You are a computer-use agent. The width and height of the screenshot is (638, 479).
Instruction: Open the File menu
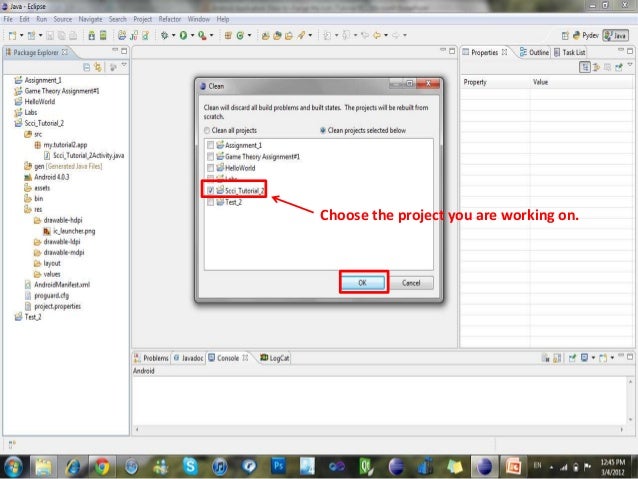(x=8, y=19)
